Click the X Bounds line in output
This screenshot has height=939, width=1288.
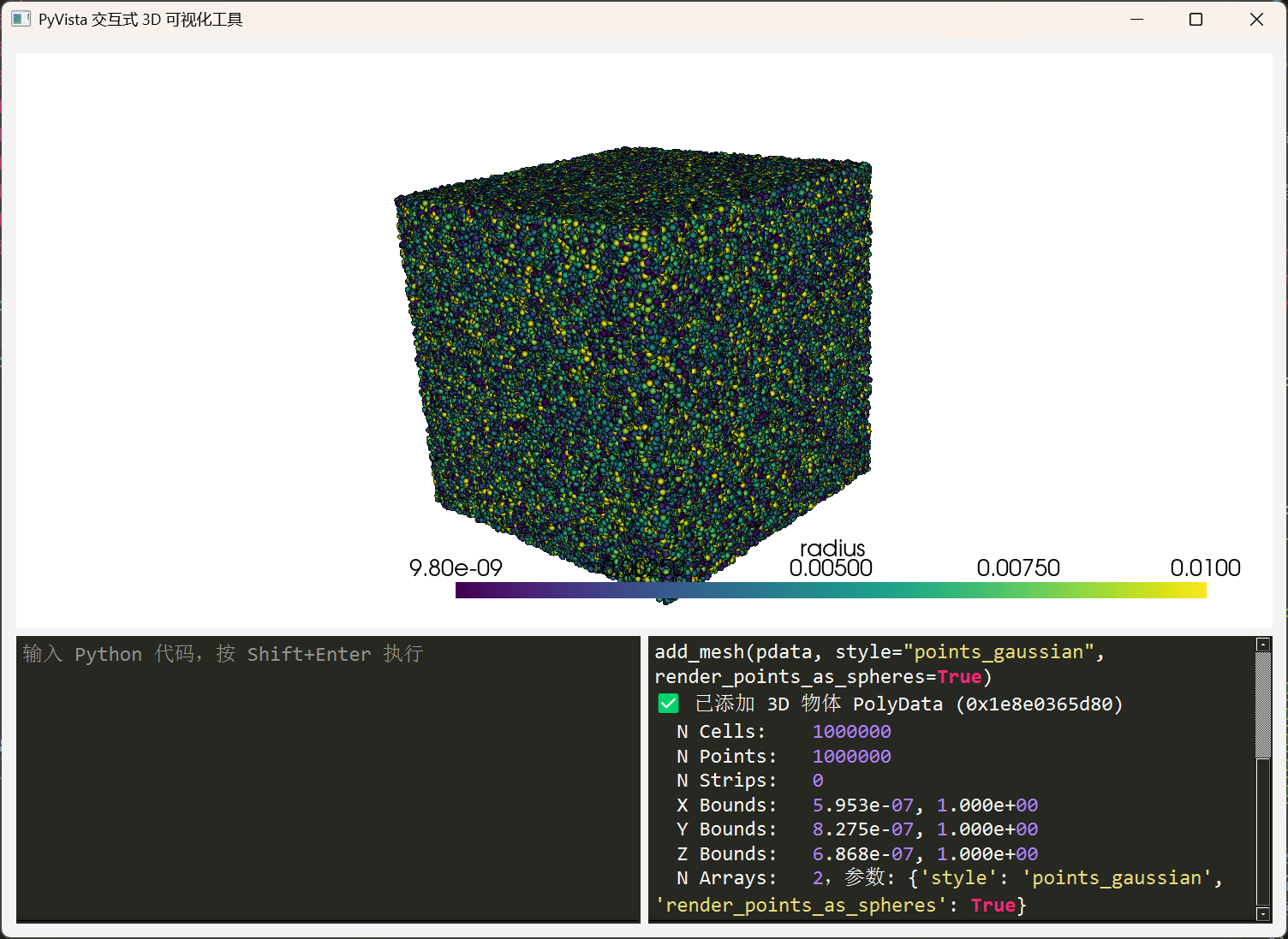[x=856, y=805]
